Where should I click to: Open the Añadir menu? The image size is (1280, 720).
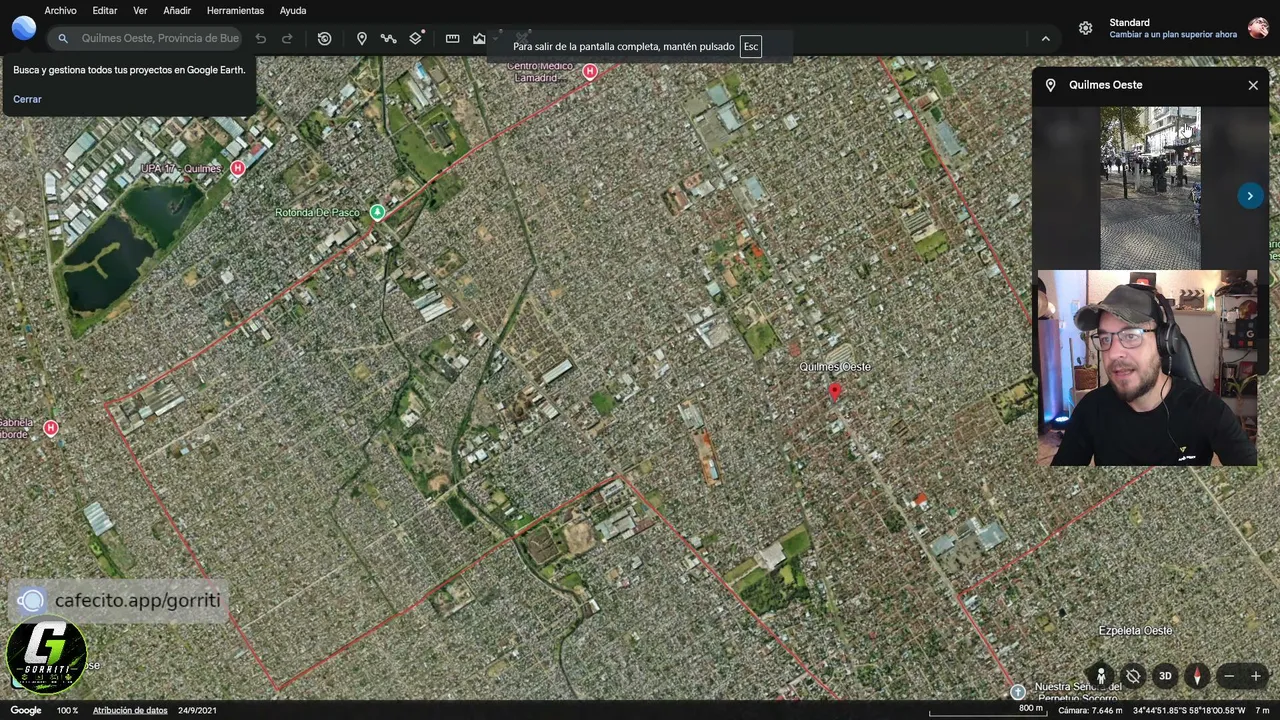click(x=177, y=10)
